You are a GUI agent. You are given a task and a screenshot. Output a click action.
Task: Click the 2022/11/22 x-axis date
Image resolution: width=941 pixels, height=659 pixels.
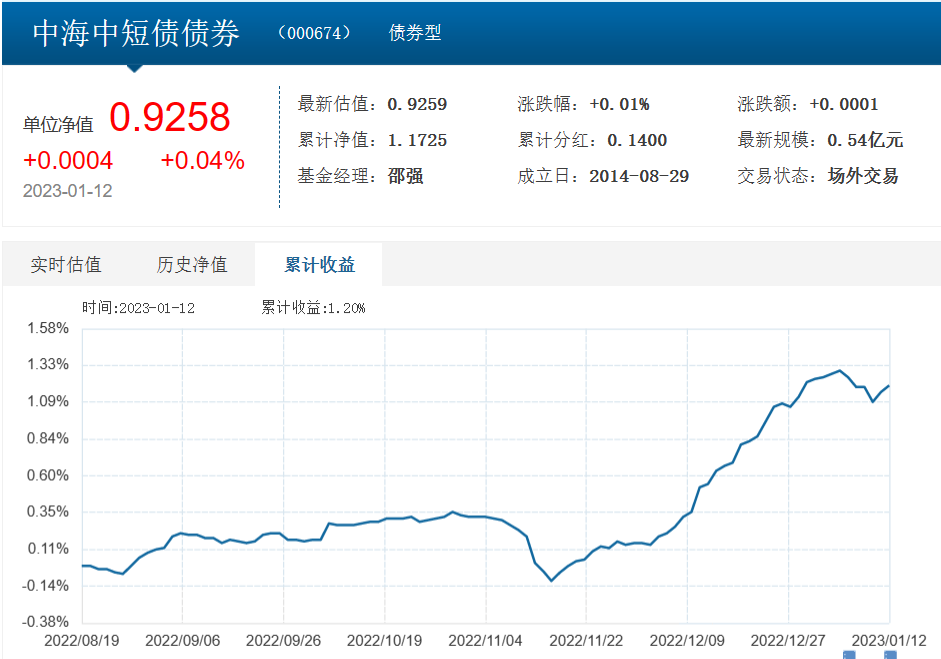[586, 641]
